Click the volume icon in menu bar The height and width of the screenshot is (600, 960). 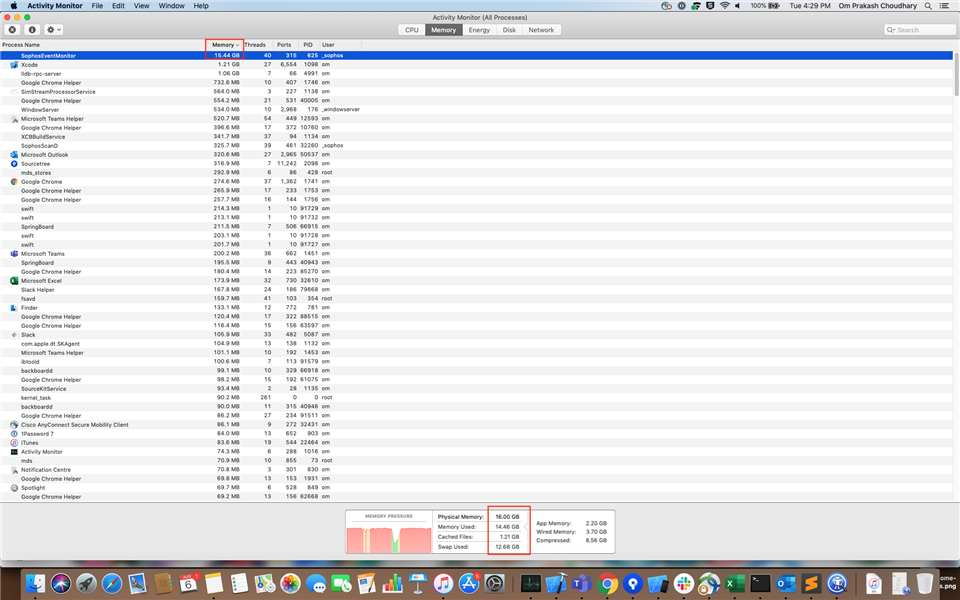[x=738, y=6]
